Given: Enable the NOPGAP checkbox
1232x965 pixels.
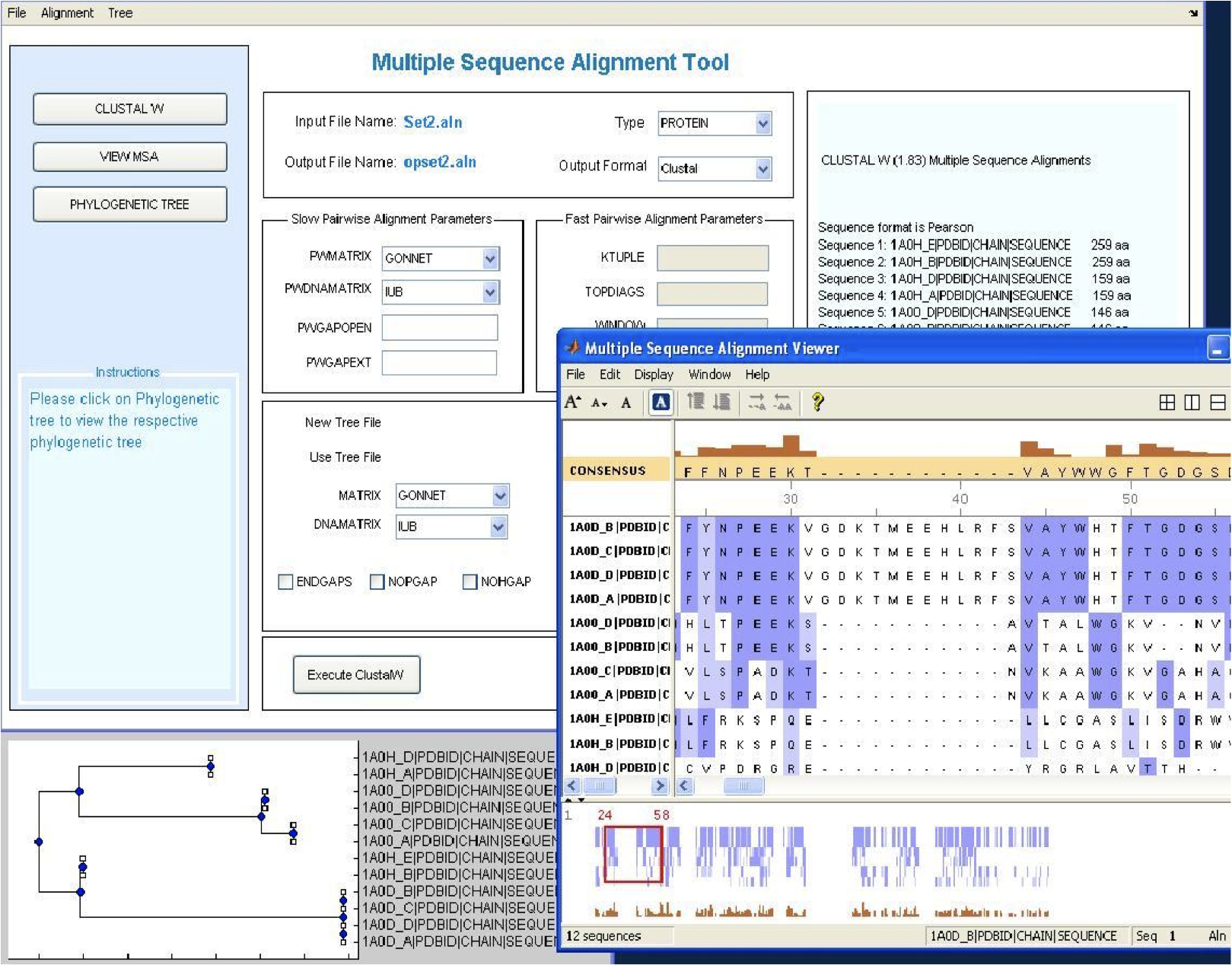Looking at the screenshot, I should (x=377, y=581).
